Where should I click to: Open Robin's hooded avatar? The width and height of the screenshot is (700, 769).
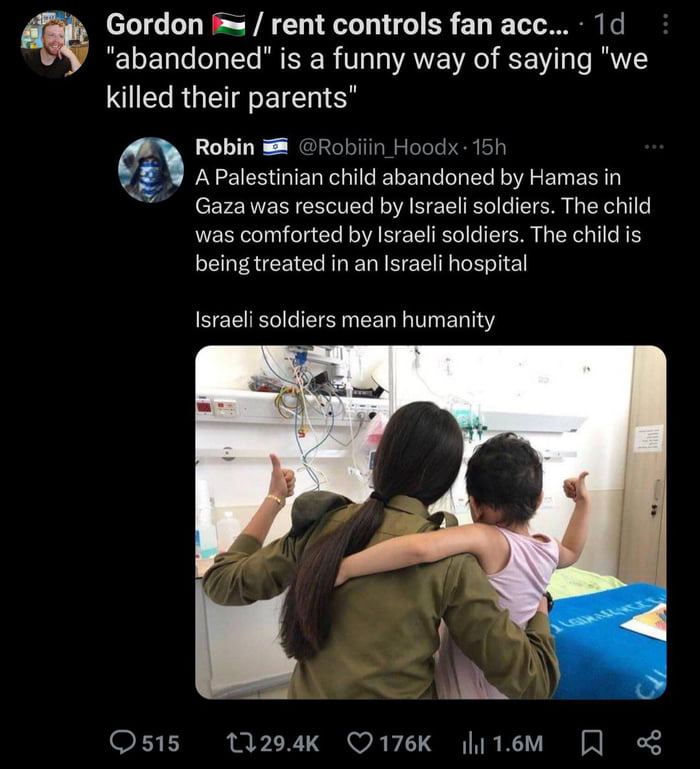[151, 170]
